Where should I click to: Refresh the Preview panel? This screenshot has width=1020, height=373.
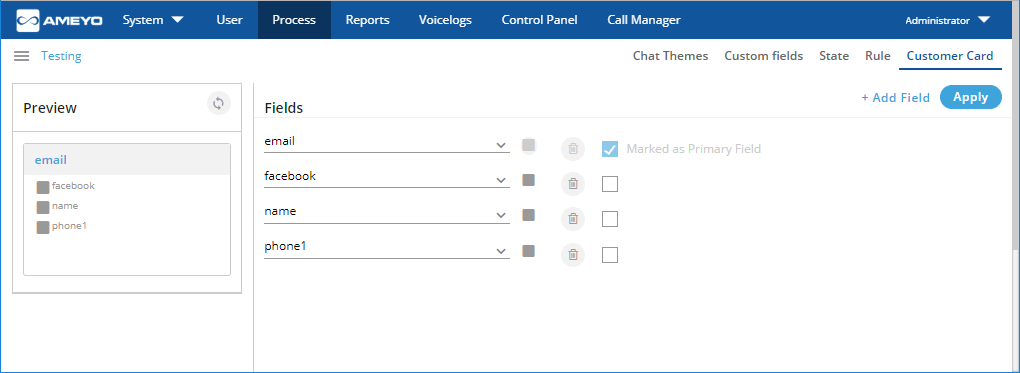pos(219,104)
